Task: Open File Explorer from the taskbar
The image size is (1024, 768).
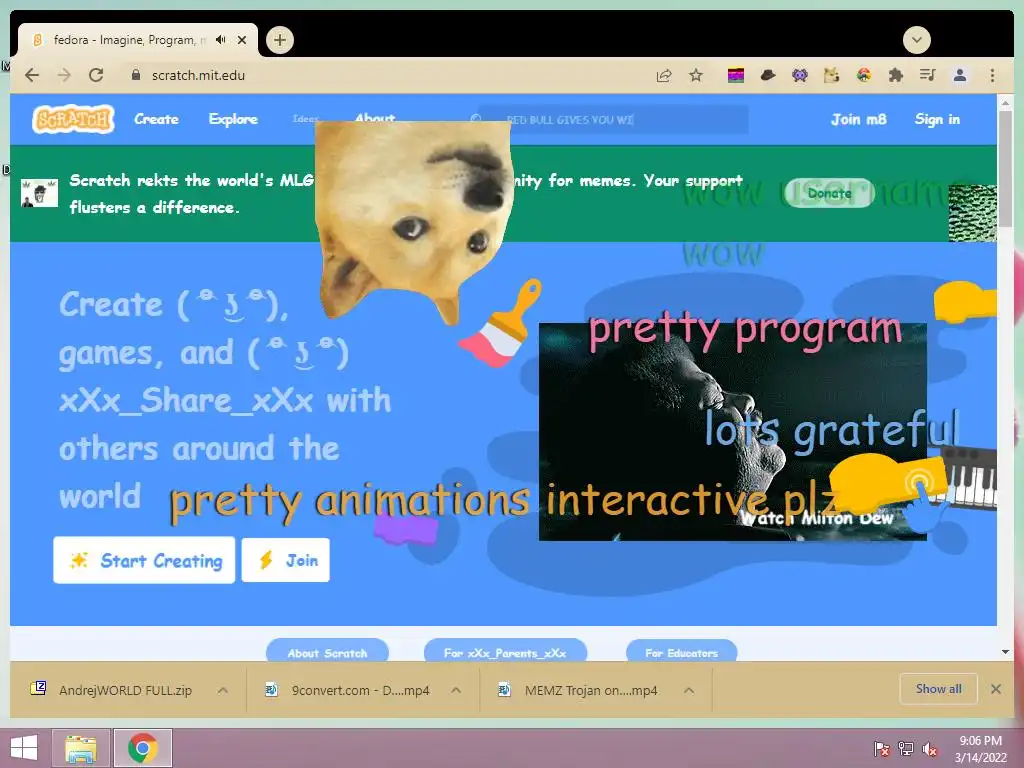Action: pyautogui.click(x=80, y=748)
